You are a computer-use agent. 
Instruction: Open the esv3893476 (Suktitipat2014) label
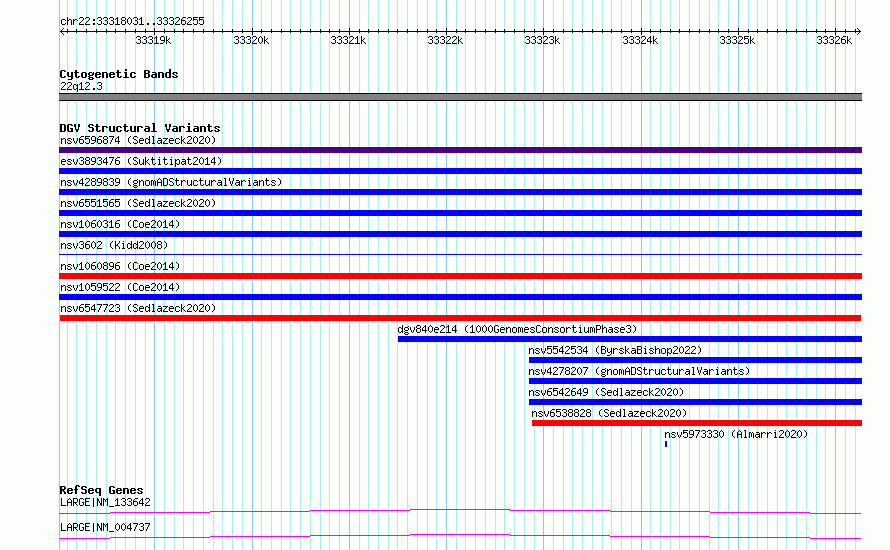click(141, 161)
